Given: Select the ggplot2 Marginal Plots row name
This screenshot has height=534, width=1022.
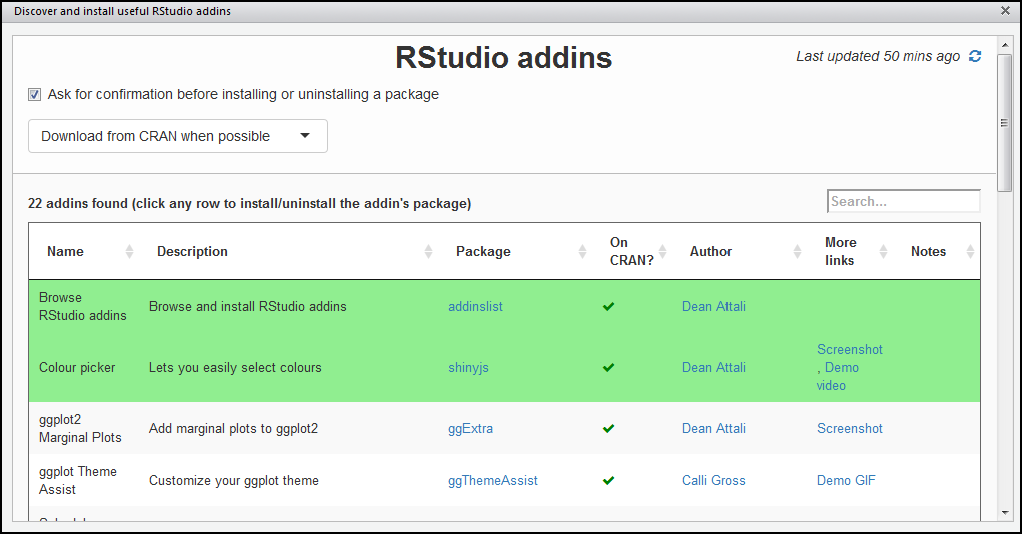Looking at the screenshot, I should [80, 428].
